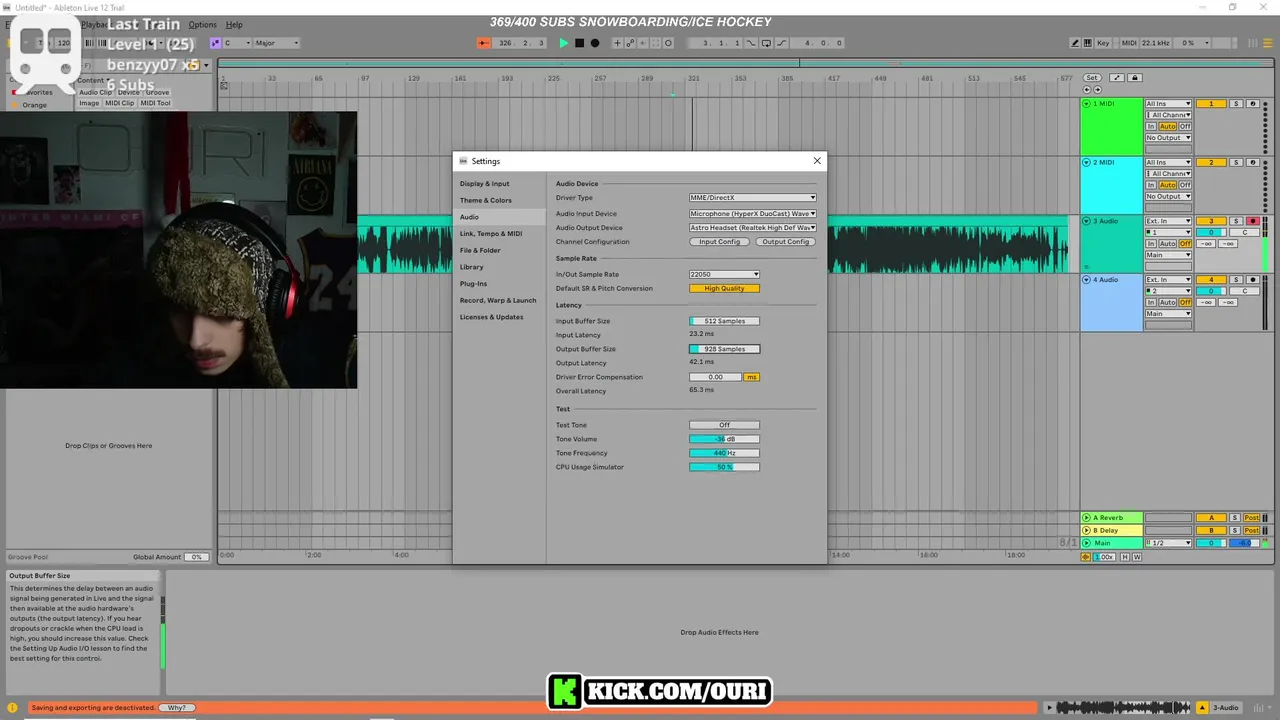Screen dimensions: 1280x720
Task: Toggle the High Quality conversion button
Action: [724, 289]
